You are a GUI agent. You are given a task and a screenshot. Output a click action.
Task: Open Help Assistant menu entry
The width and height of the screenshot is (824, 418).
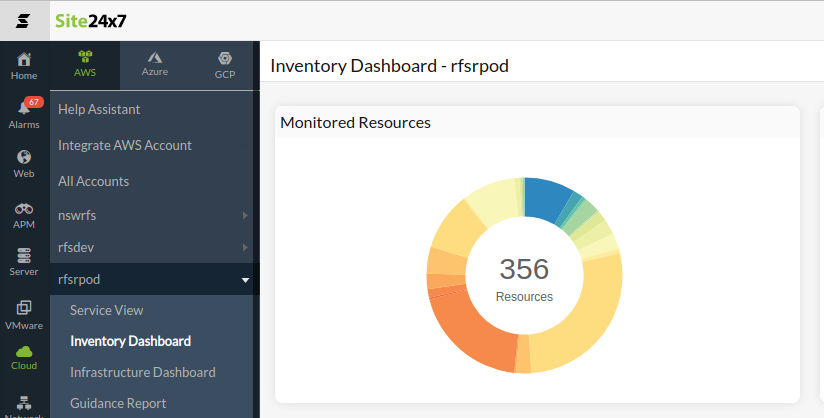point(99,109)
